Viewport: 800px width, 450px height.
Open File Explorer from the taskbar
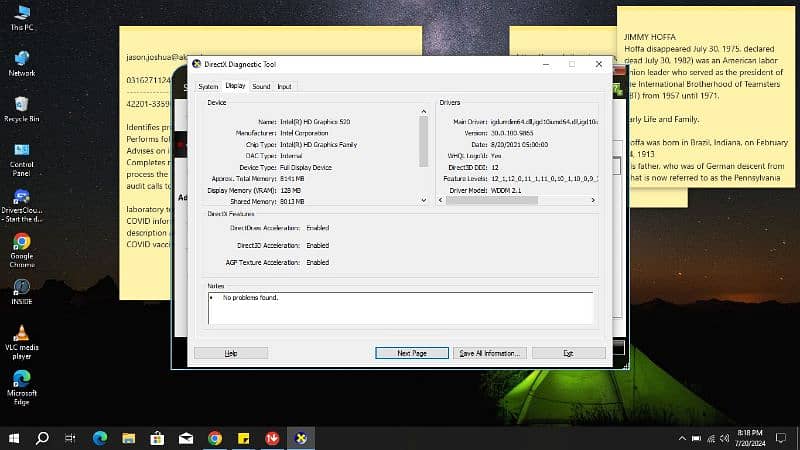coord(128,438)
